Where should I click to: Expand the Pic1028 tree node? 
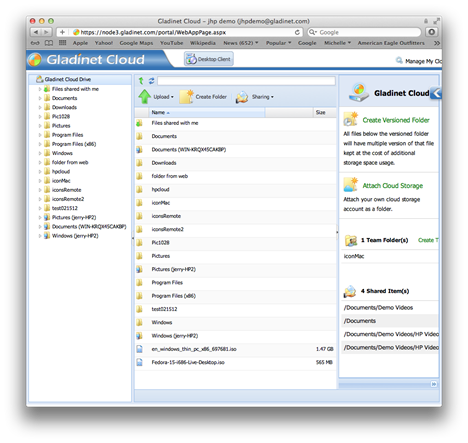(x=40, y=116)
